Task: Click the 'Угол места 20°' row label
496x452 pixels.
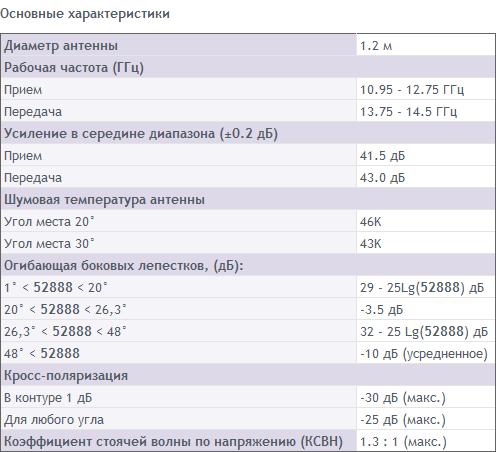Action: pos(49,222)
